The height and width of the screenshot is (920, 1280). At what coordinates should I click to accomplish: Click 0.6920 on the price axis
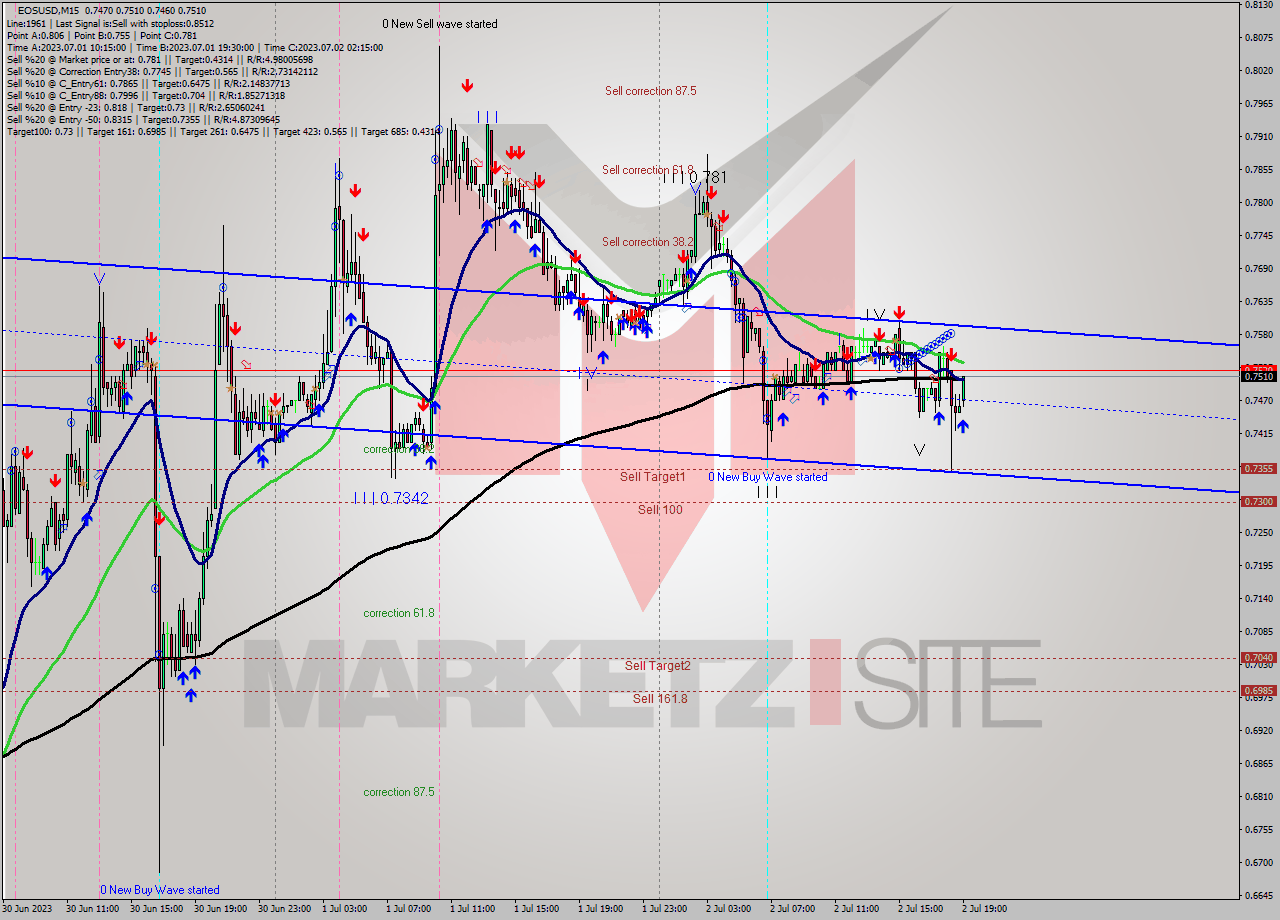(1258, 731)
